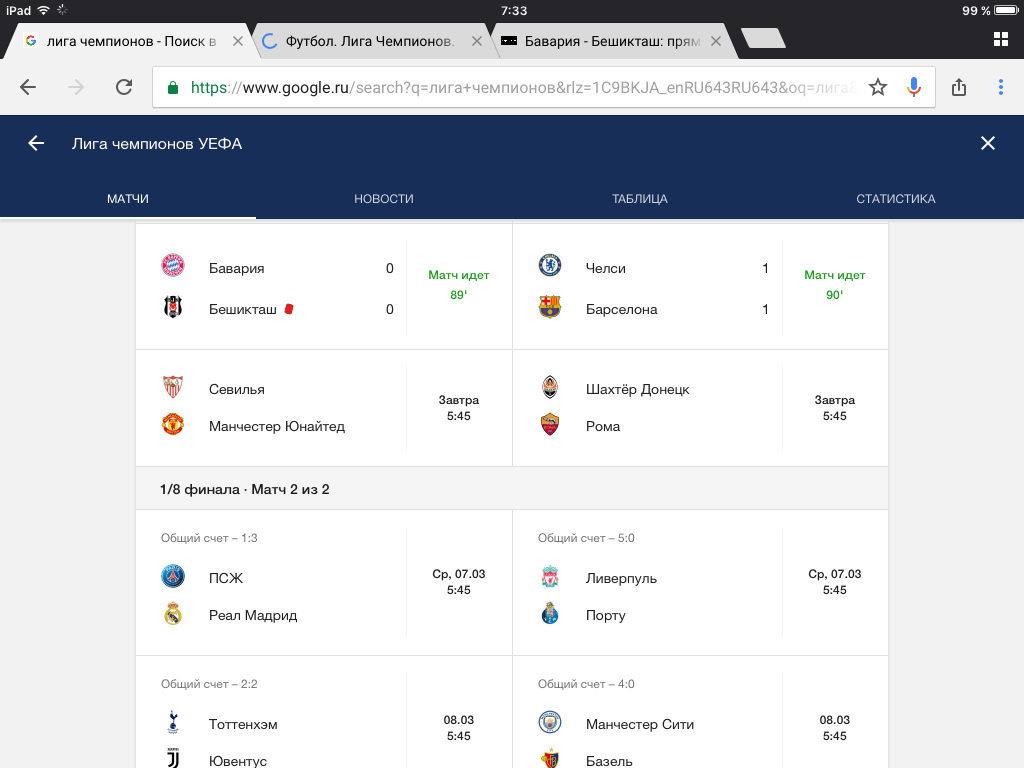Viewport: 1024px width, 768px height.
Task: Tap the microphone voice search icon
Action: click(913, 87)
